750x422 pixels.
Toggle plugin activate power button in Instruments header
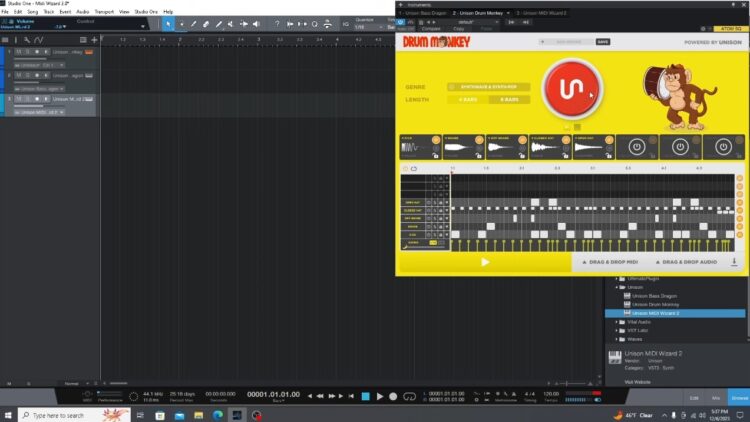401,22
